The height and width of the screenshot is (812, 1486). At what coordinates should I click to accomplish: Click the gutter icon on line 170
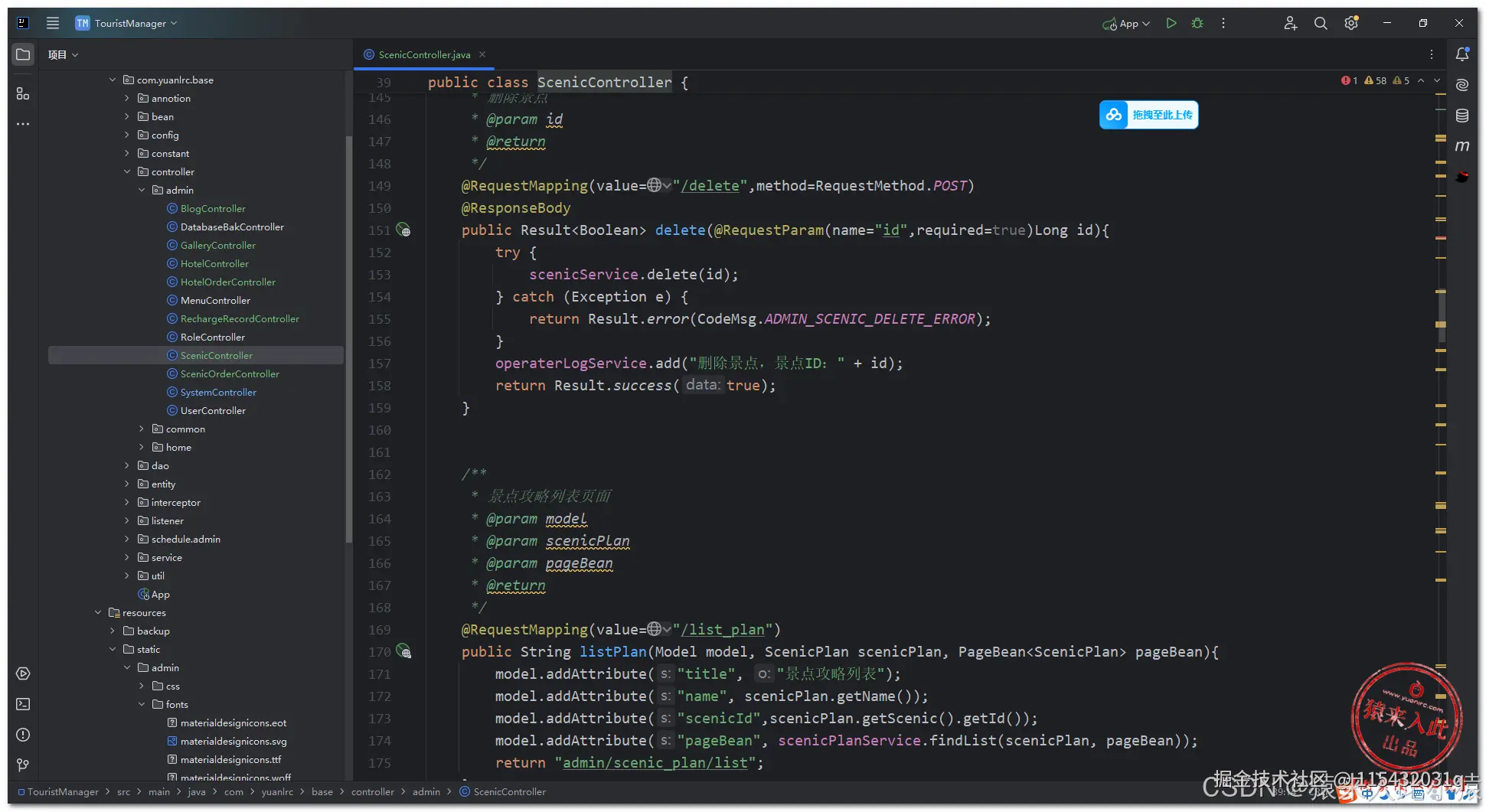point(403,652)
